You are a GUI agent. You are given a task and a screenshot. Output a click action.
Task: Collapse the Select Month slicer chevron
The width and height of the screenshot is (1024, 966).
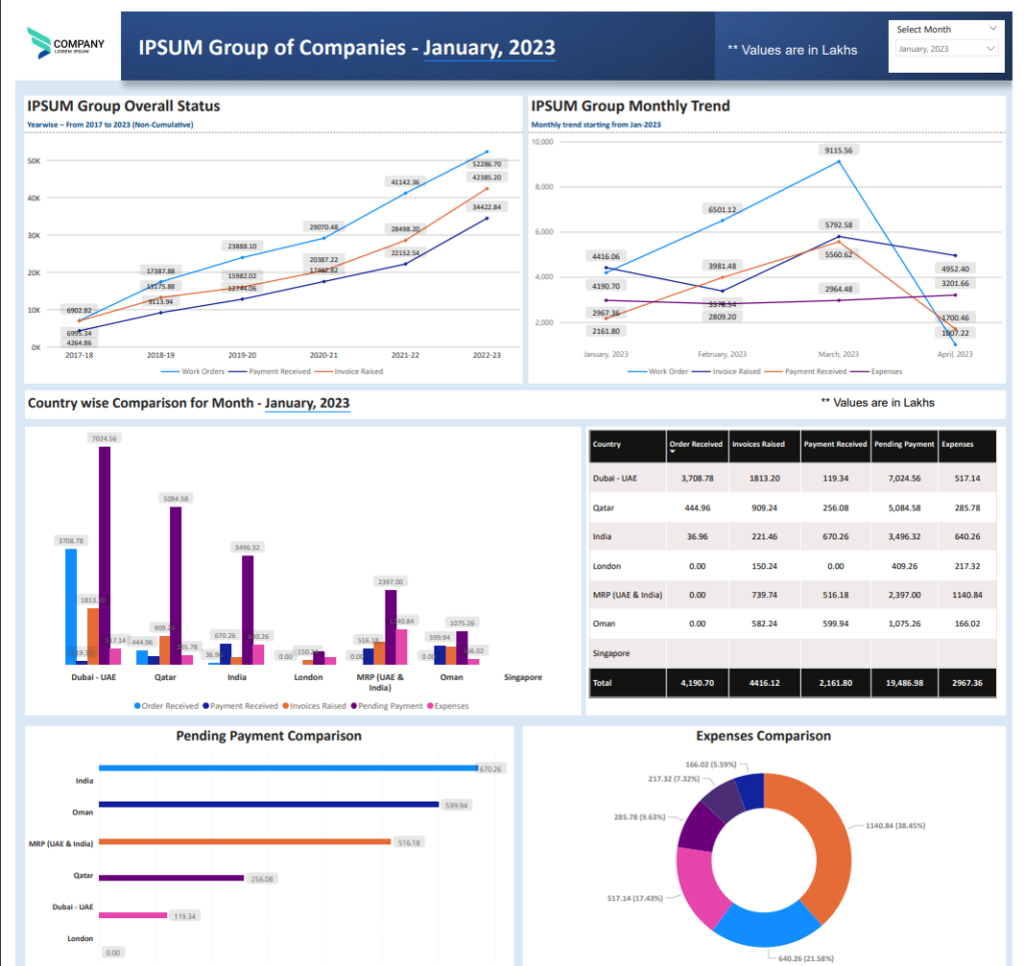992,29
